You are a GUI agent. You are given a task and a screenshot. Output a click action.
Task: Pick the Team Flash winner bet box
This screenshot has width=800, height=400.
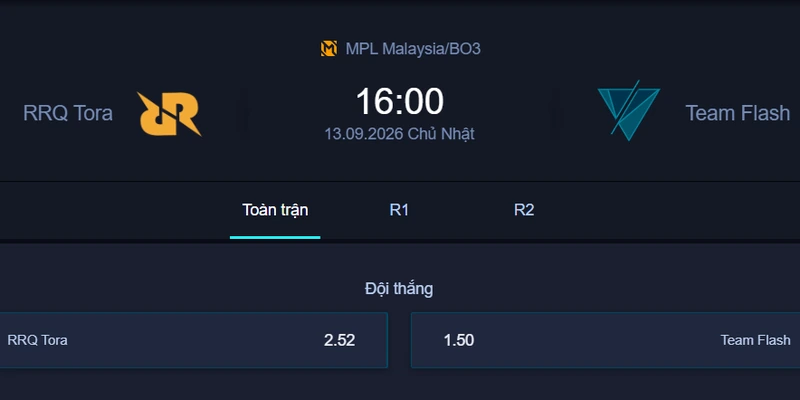tap(606, 340)
